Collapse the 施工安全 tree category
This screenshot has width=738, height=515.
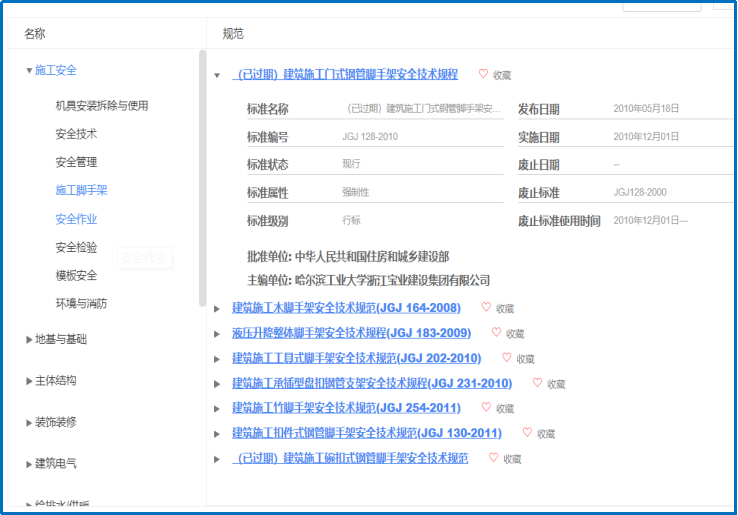[x=29, y=70]
